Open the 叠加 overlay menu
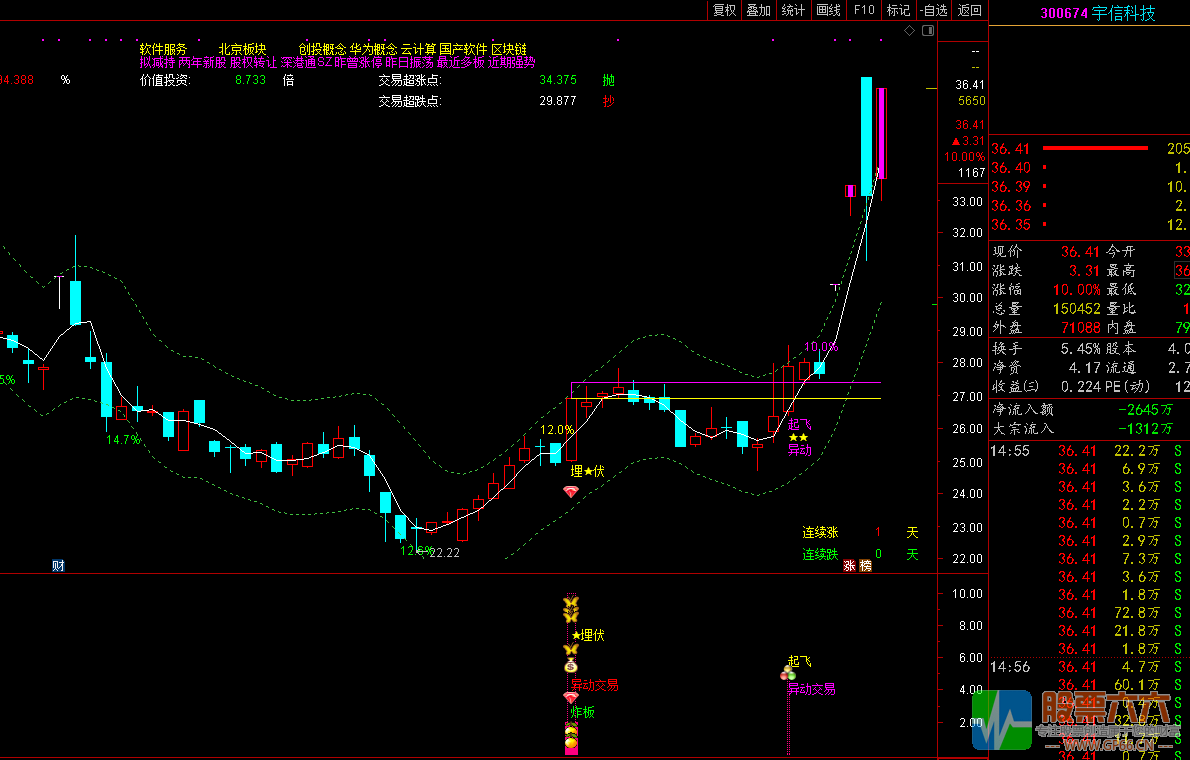Image resolution: width=1190 pixels, height=760 pixels. pos(759,10)
